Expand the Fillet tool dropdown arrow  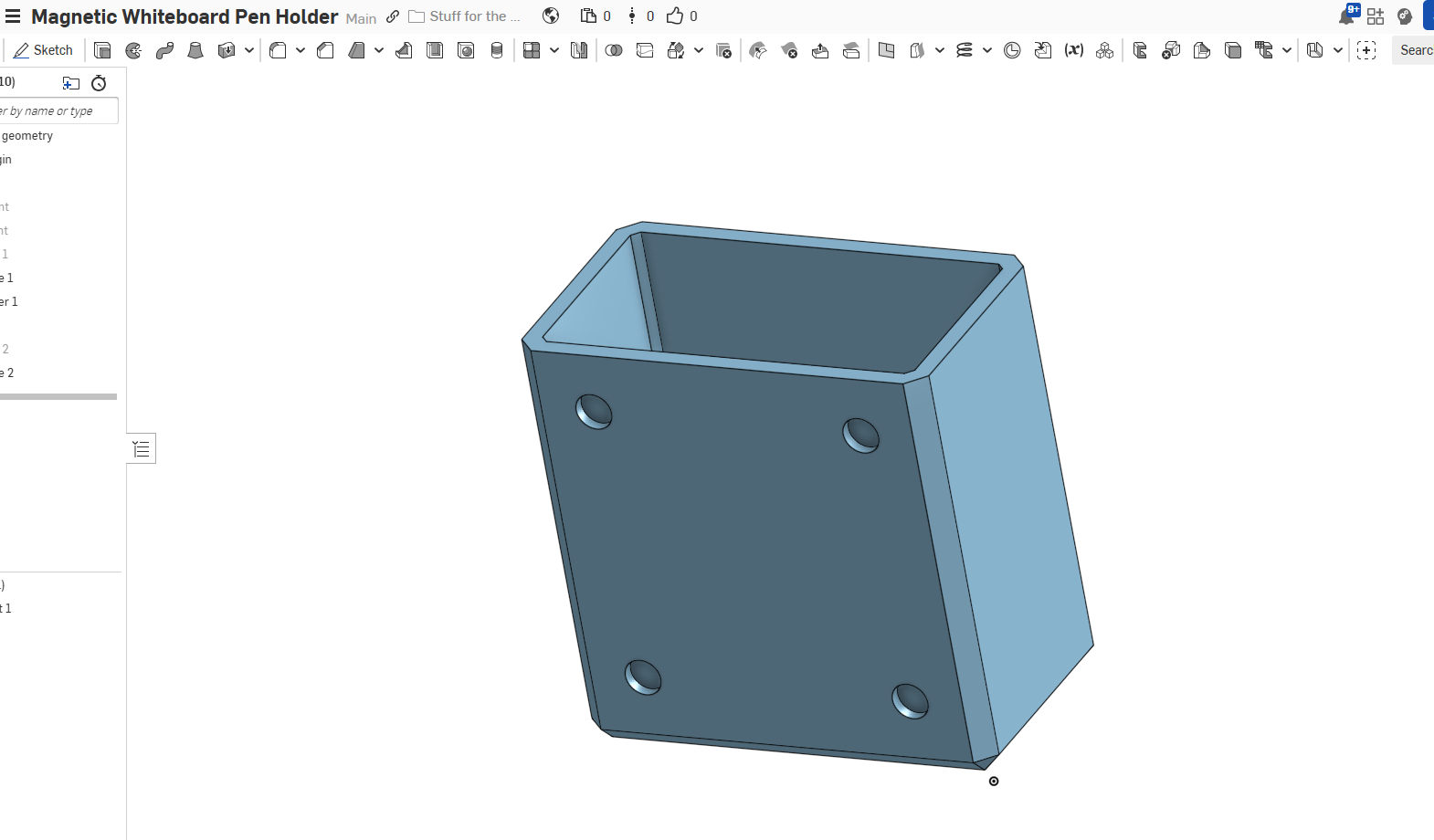pyautogui.click(x=301, y=50)
